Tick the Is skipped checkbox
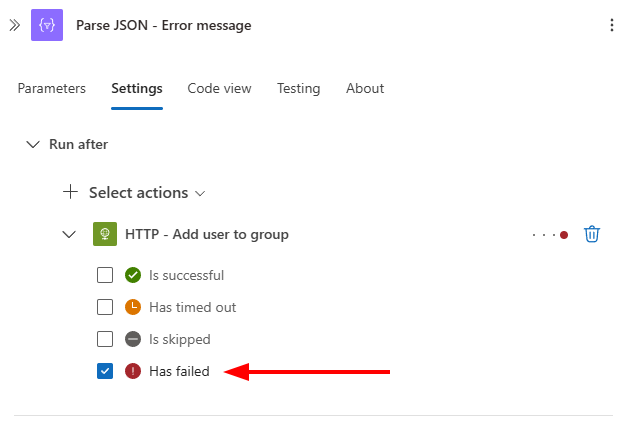 (x=105, y=339)
